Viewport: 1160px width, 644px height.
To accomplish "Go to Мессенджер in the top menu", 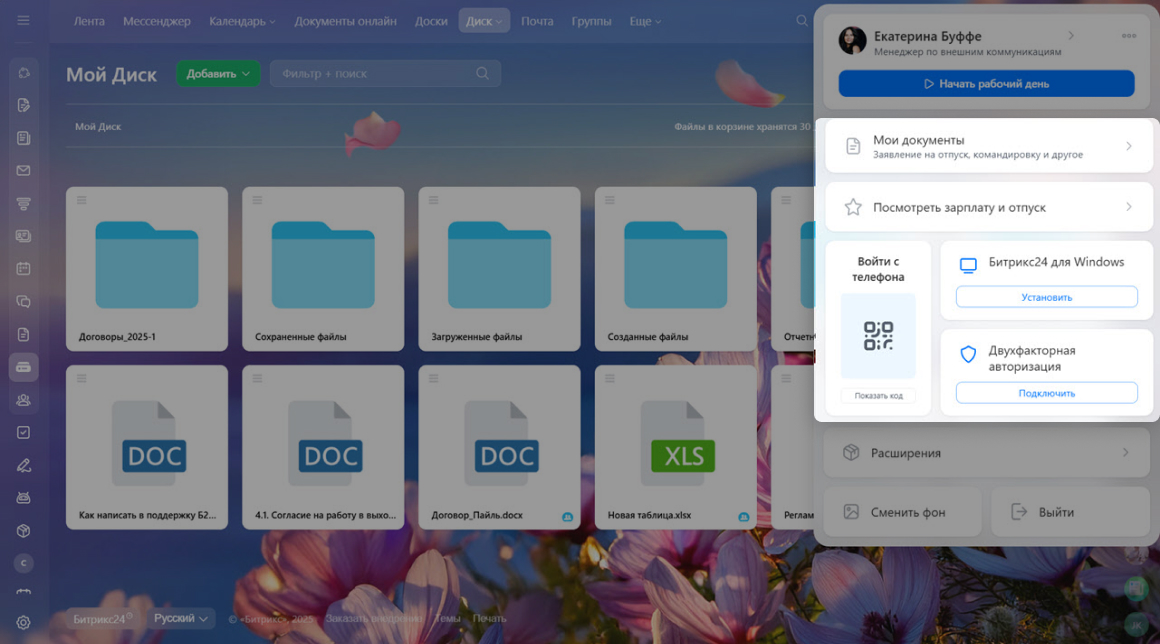I will coord(157,21).
